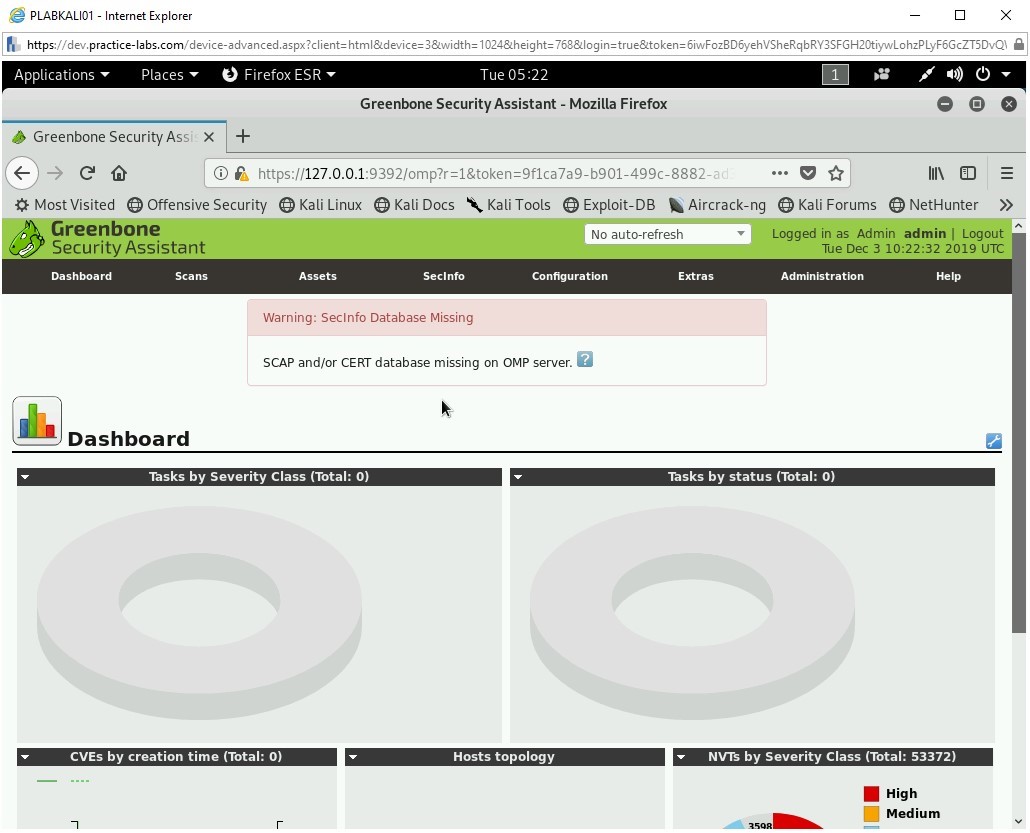Click the dashboard wrench edit icon
The width and height of the screenshot is (1030, 833).
993,441
